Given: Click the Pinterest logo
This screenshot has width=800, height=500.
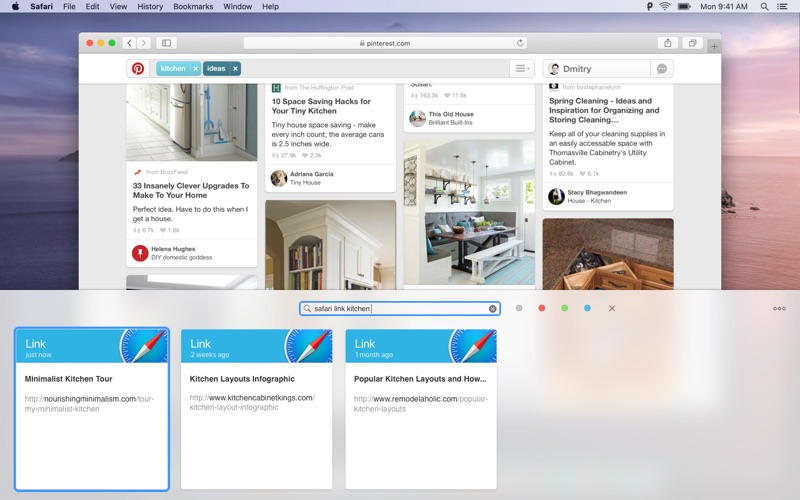Looking at the screenshot, I should pyautogui.click(x=138, y=68).
